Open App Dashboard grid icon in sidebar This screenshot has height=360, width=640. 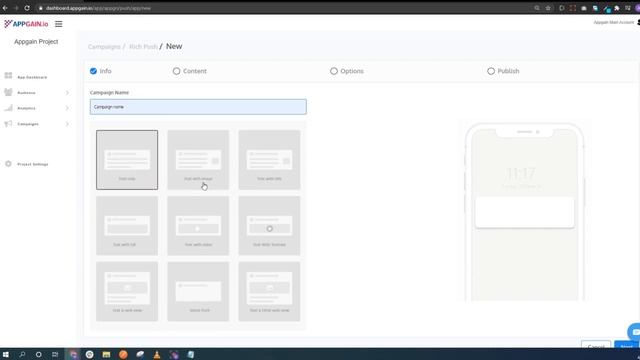coord(8,76)
